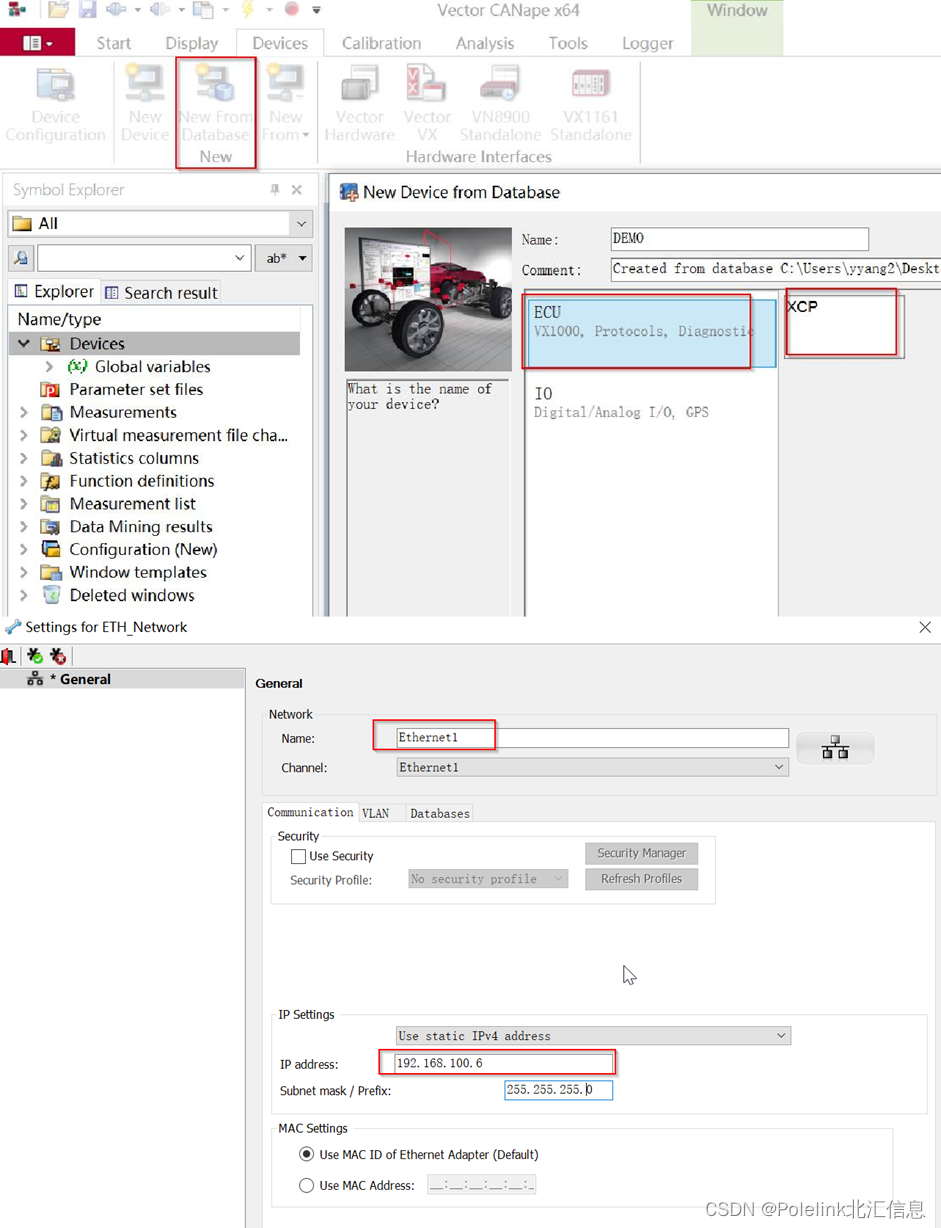The height and width of the screenshot is (1228, 941).
Task: Pin the Symbol Explorer panel
Action: click(x=275, y=190)
